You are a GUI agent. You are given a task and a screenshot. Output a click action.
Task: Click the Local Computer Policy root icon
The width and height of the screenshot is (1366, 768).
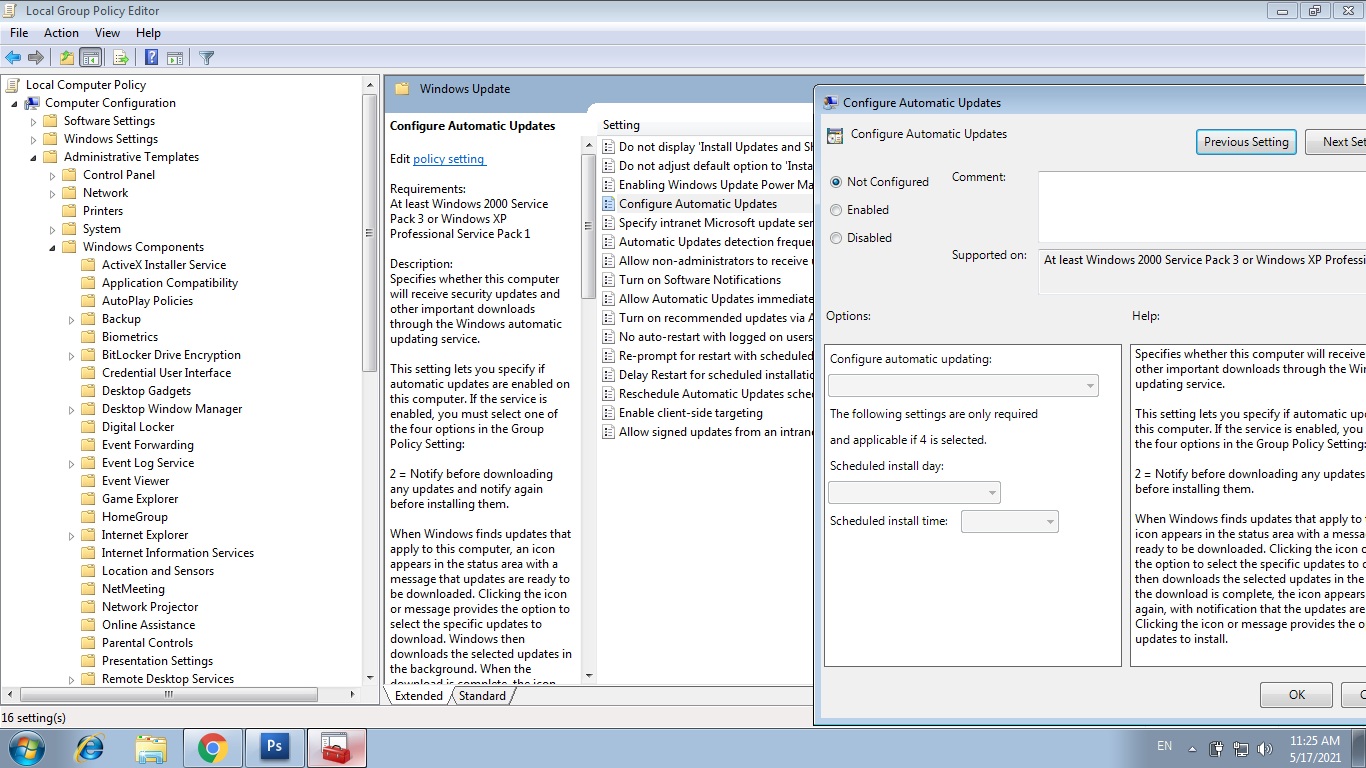(x=13, y=85)
